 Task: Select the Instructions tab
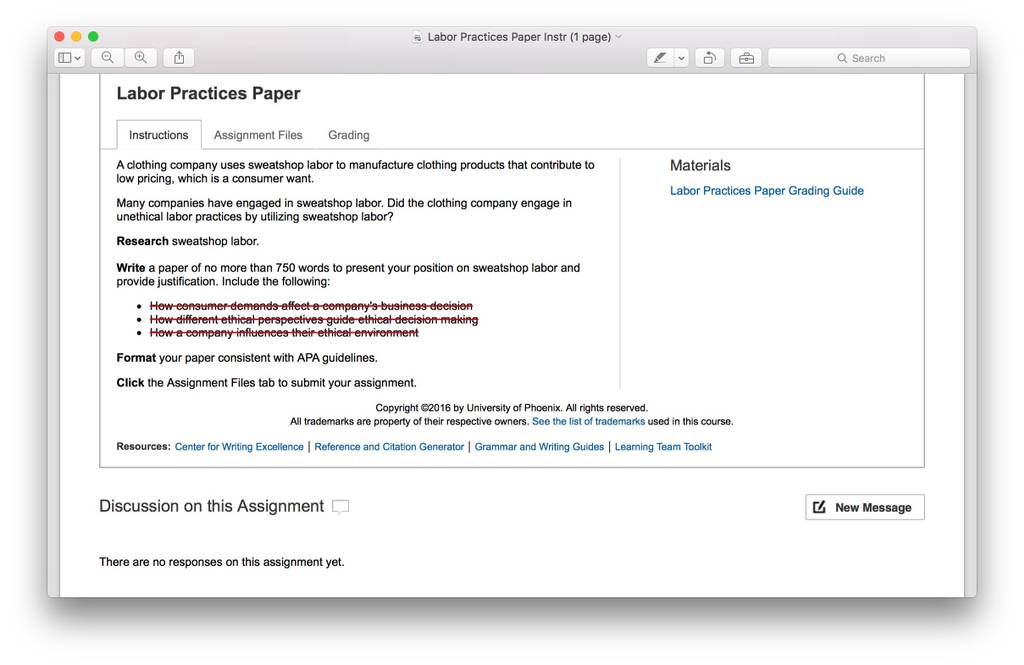(159, 135)
